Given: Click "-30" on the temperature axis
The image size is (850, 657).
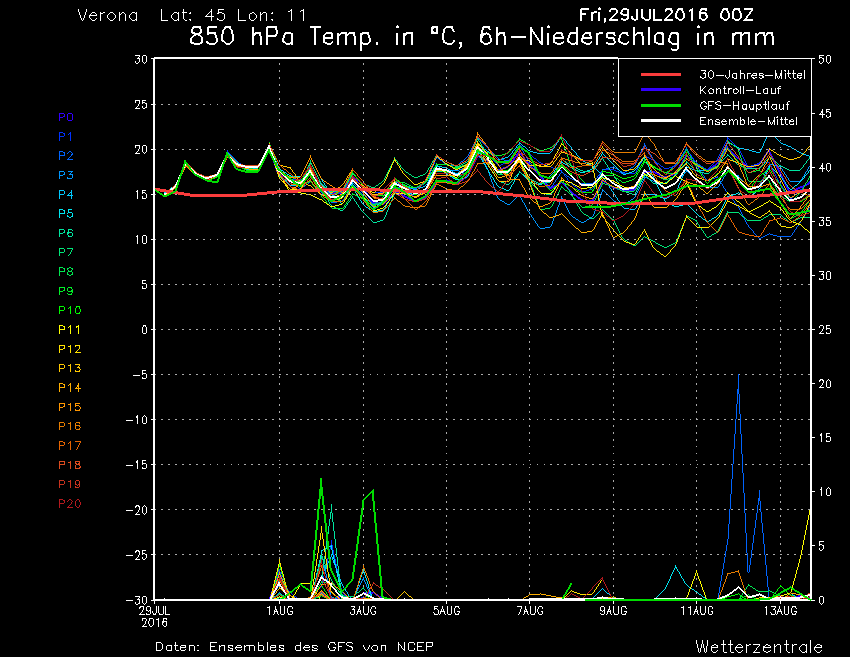Looking at the screenshot, I should (x=137, y=600).
